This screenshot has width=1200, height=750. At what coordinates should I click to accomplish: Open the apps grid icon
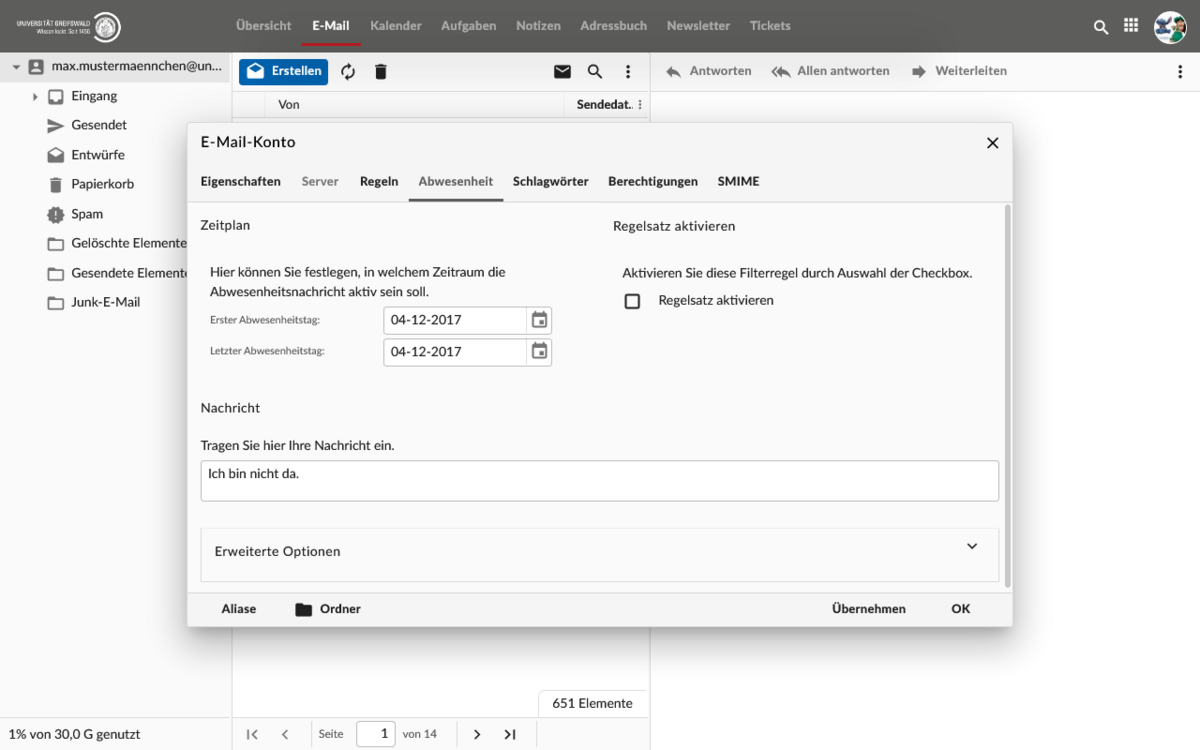[1131, 26]
